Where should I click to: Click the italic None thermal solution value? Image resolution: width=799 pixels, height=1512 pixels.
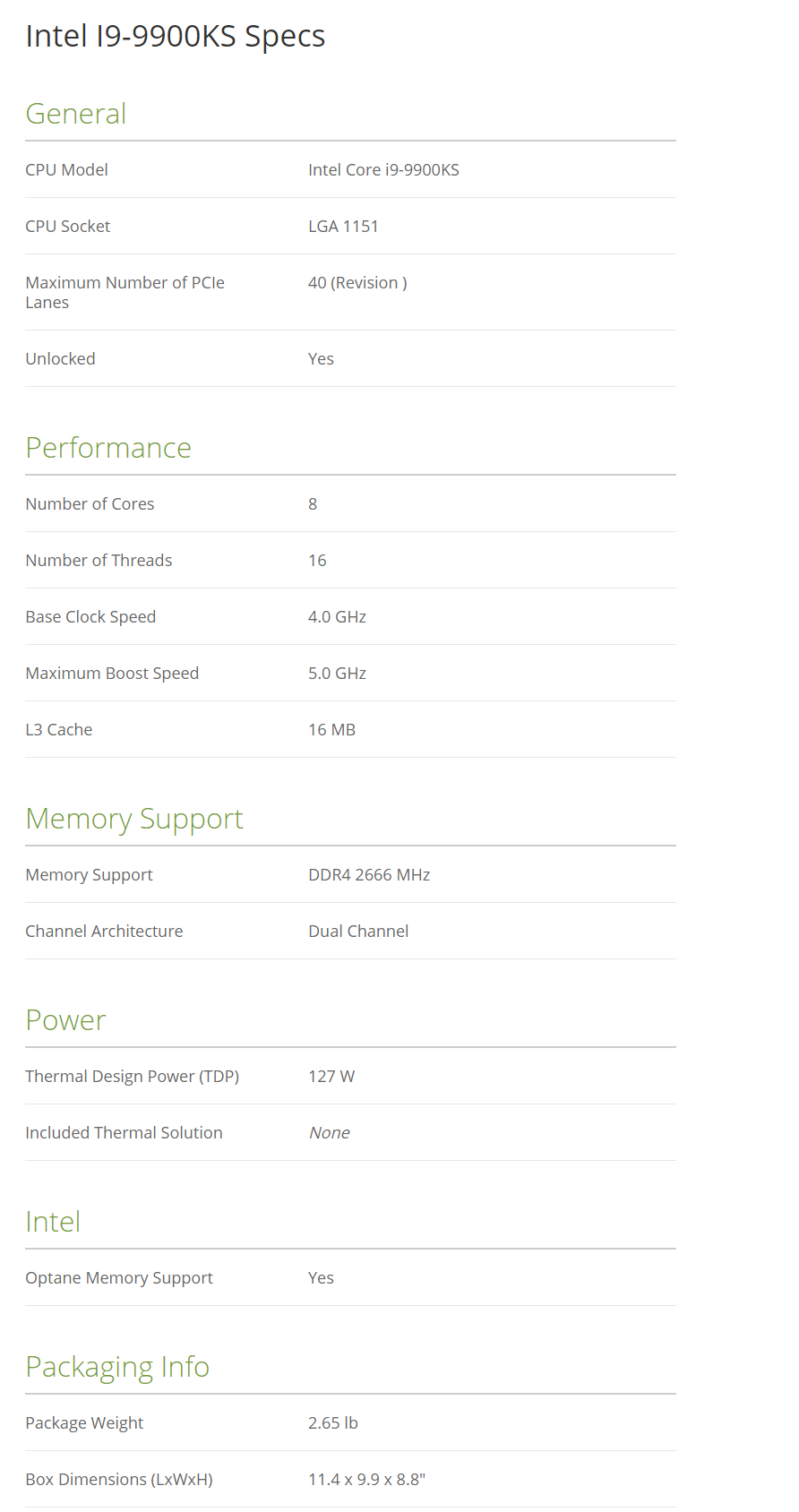[x=329, y=1133]
